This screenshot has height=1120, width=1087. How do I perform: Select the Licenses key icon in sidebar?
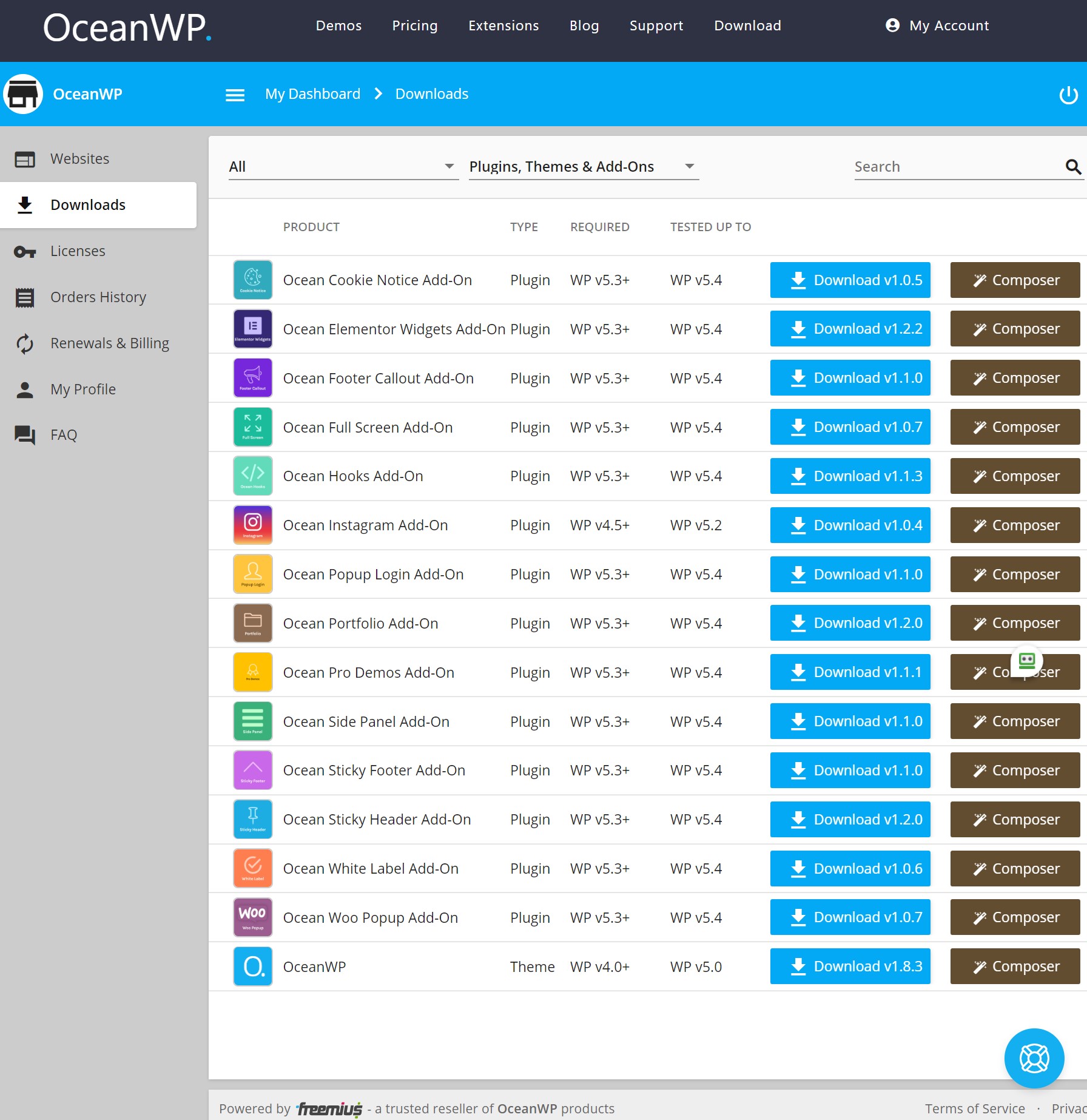tap(24, 251)
